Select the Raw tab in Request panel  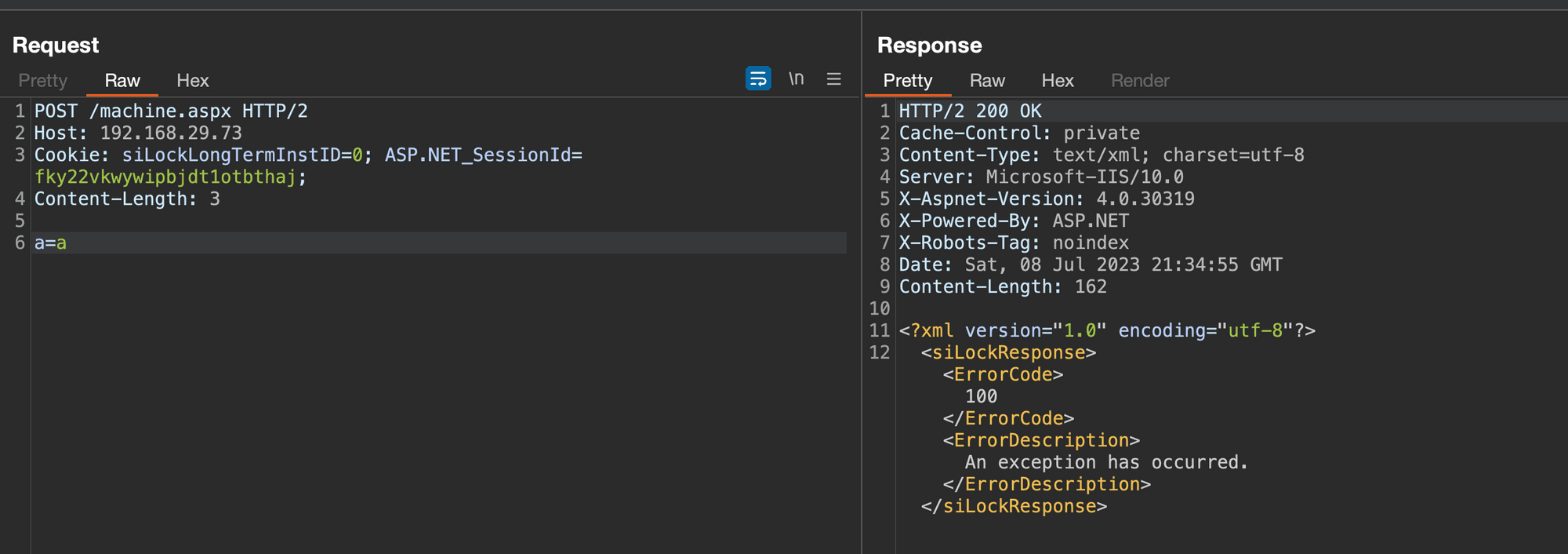coord(122,81)
